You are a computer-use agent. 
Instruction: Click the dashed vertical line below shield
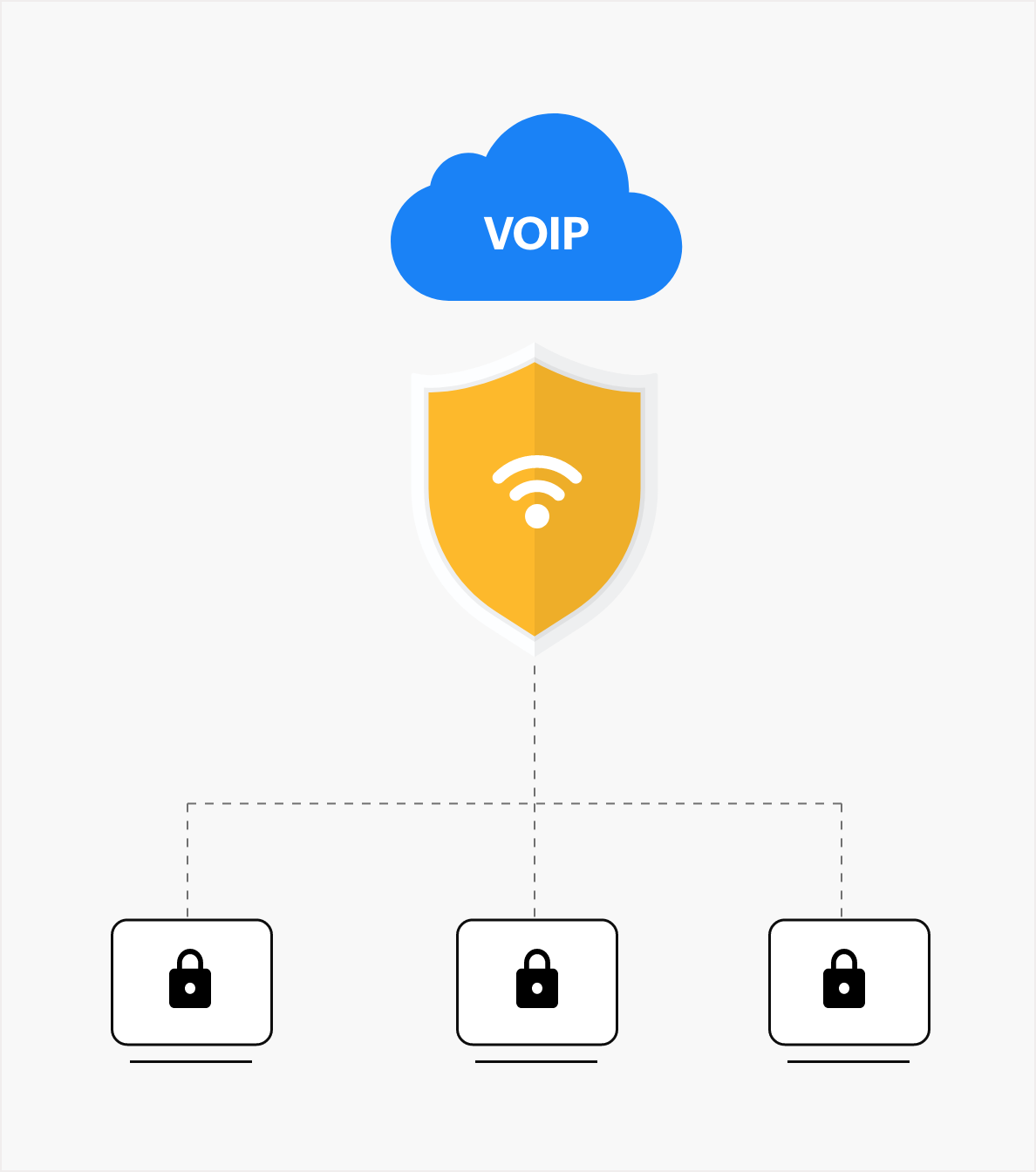[x=535, y=732]
